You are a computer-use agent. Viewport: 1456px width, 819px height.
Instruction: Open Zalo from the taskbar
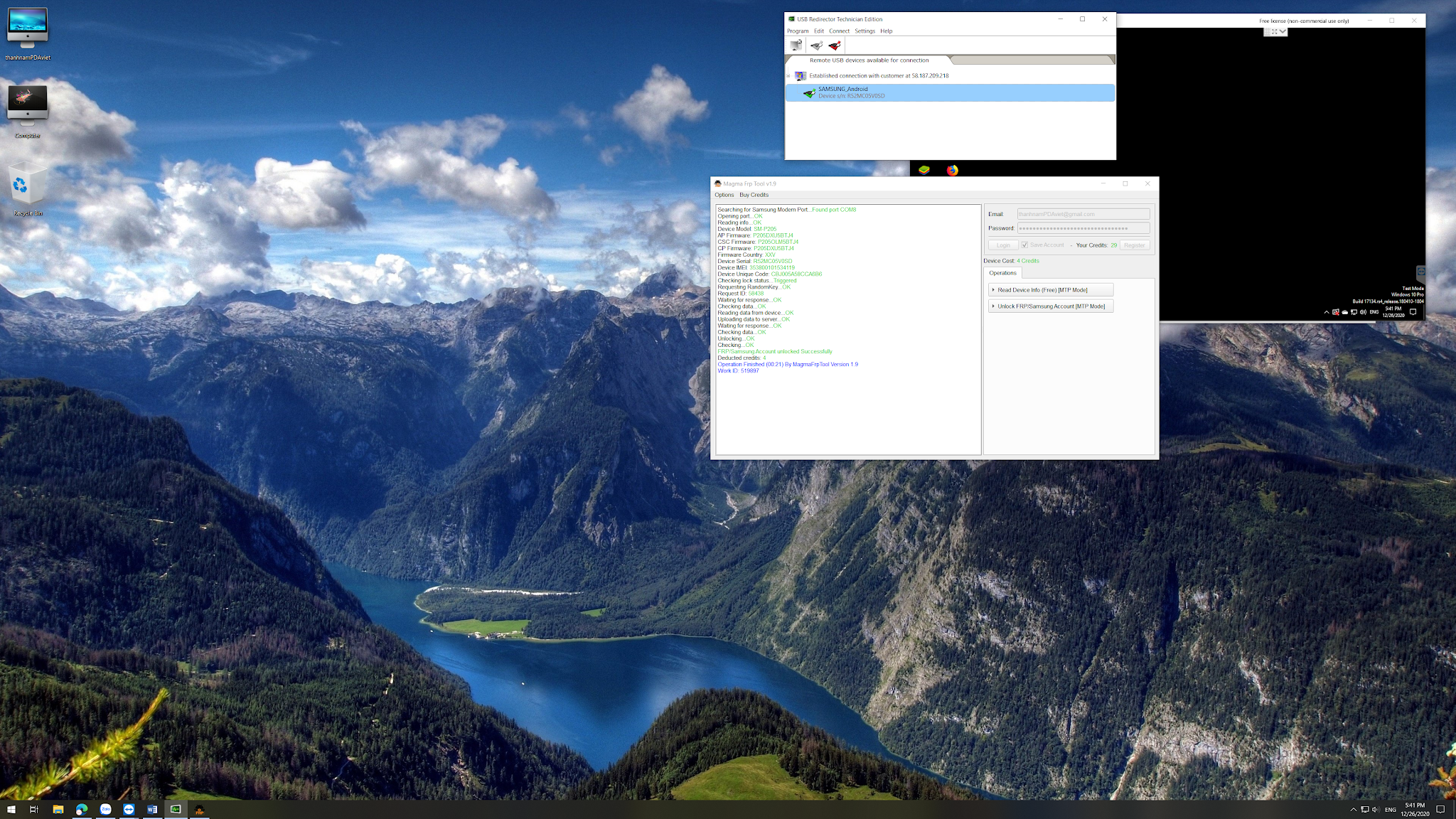click(x=105, y=809)
